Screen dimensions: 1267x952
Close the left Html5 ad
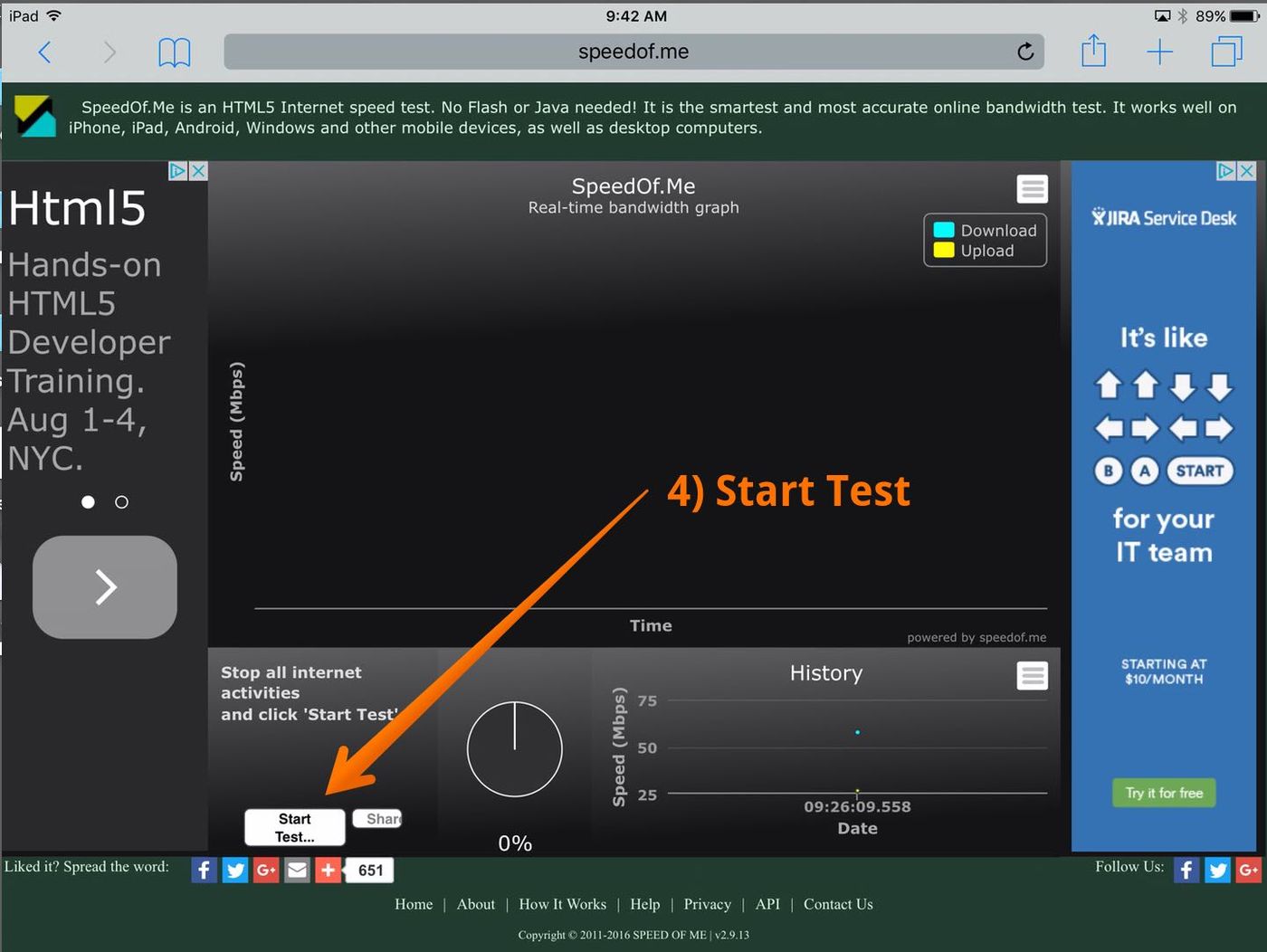coord(199,171)
